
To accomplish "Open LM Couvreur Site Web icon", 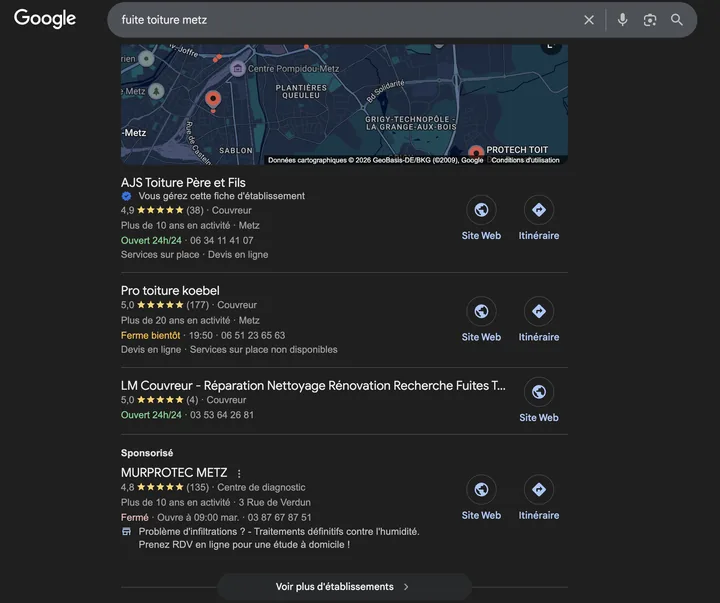I will click(539, 392).
